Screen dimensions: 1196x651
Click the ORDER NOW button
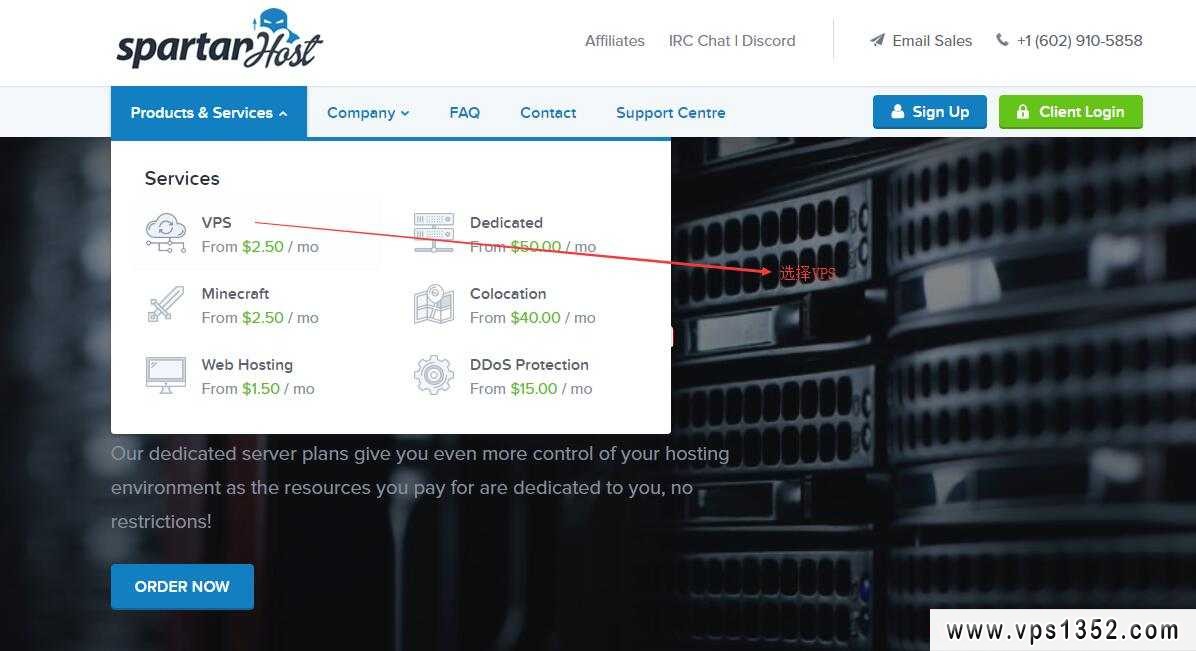182,587
